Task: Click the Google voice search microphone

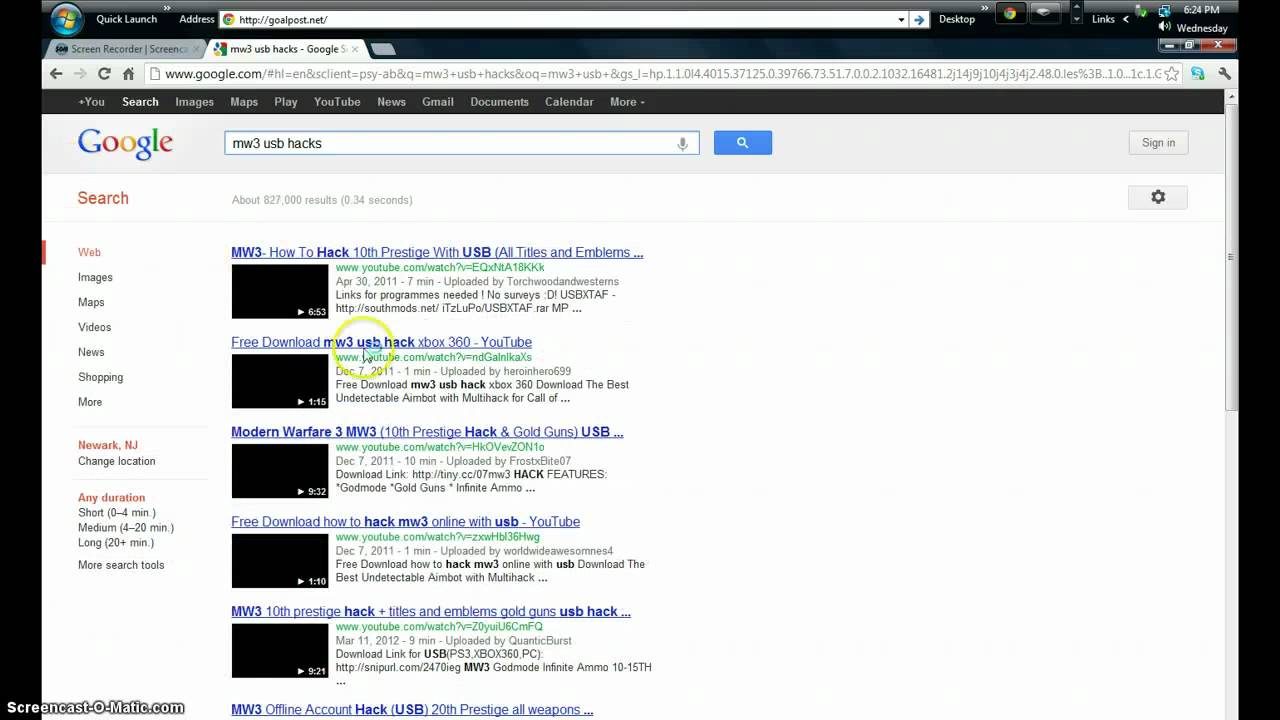Action: pos(682,143)
